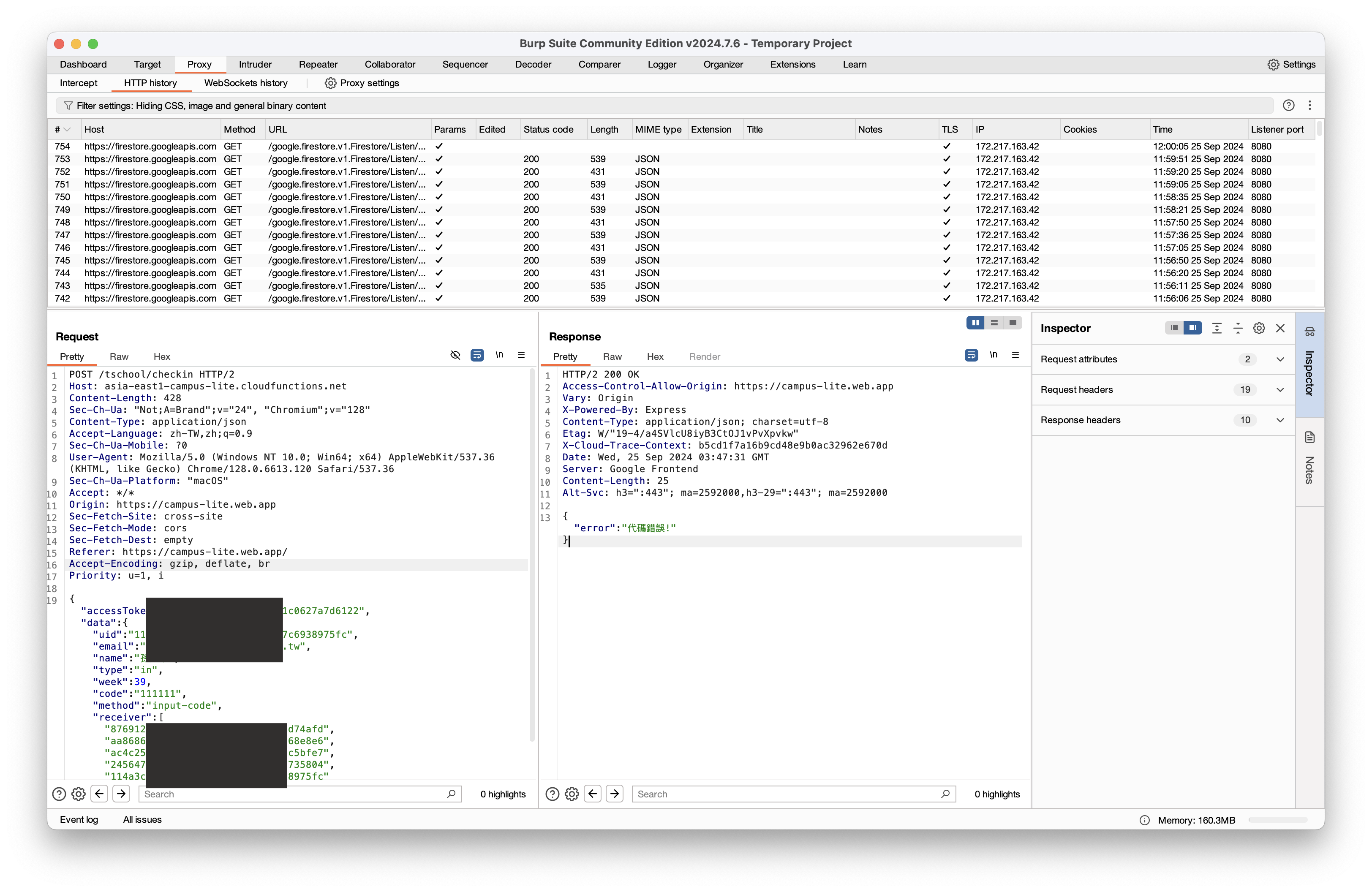Expand Response headers section
This screenshot has height=892, width=1372.
tap(1163, 421)
